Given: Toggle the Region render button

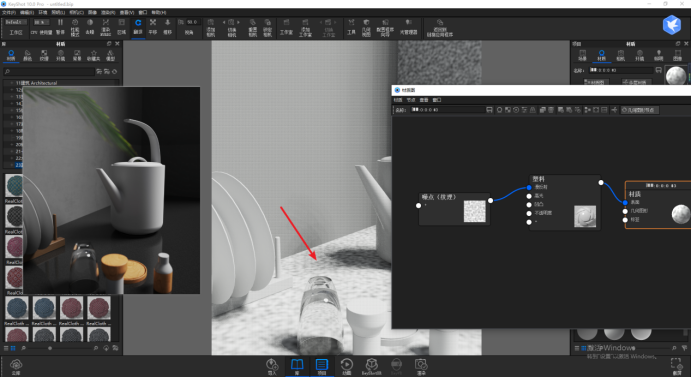Looking at the screenshot, I should (x=121, y=26).
